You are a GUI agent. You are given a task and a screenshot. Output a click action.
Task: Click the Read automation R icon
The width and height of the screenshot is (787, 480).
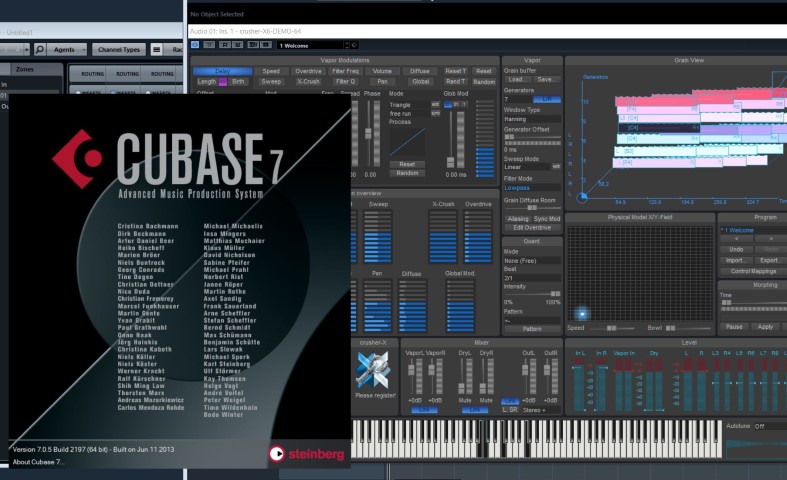click(225, 45)
